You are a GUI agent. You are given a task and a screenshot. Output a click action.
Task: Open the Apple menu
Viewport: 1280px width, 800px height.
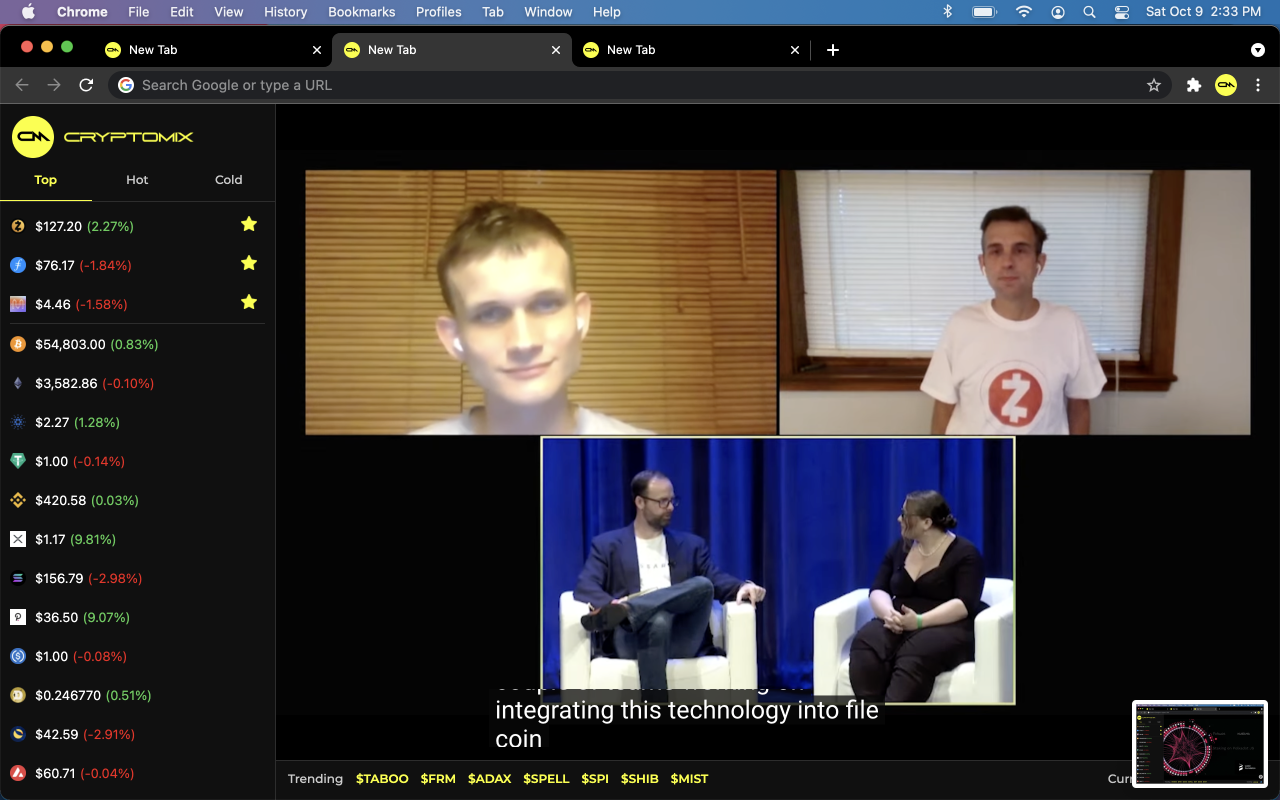(x=28, y=12)
